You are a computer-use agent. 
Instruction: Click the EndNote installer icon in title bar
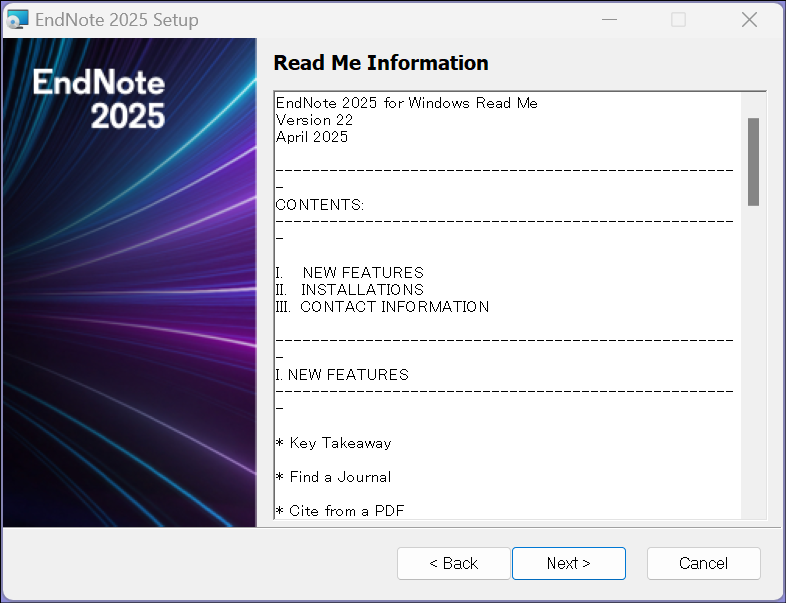[x=18, y=20]
